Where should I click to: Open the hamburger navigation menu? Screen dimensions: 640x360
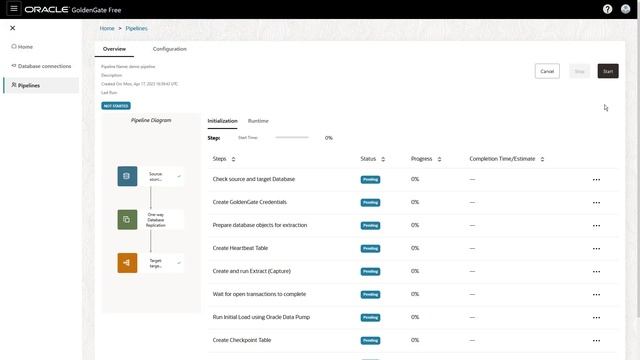tap(13, 9)
